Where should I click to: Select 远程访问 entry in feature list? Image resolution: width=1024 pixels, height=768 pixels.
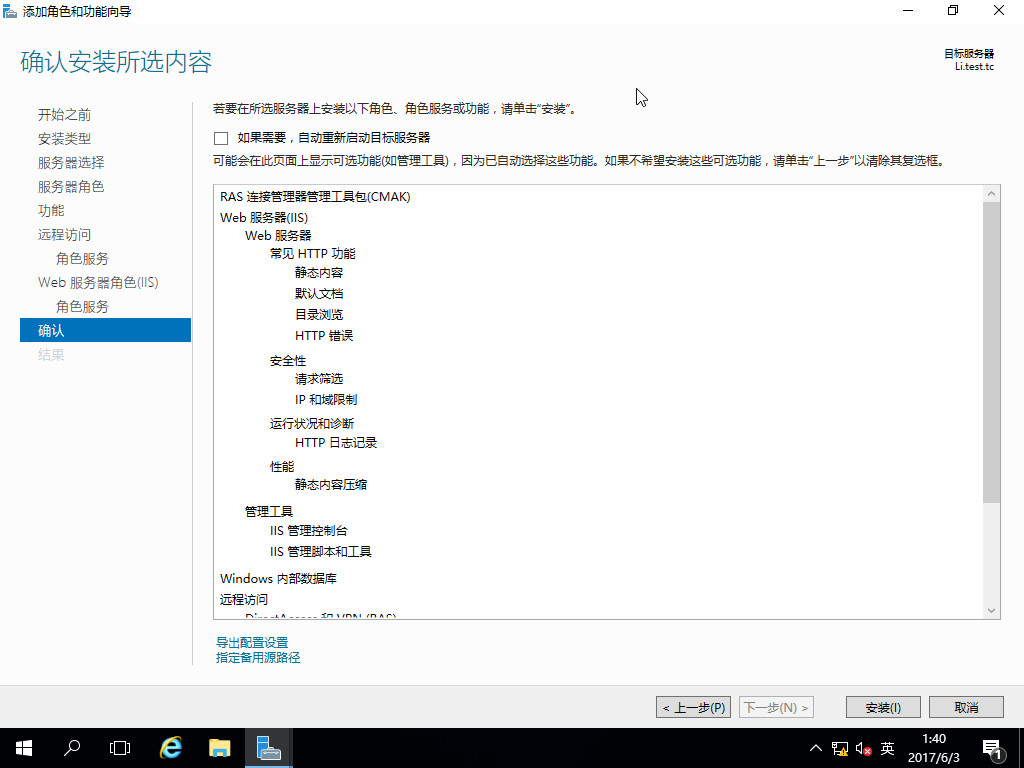(x=244, y=599)
